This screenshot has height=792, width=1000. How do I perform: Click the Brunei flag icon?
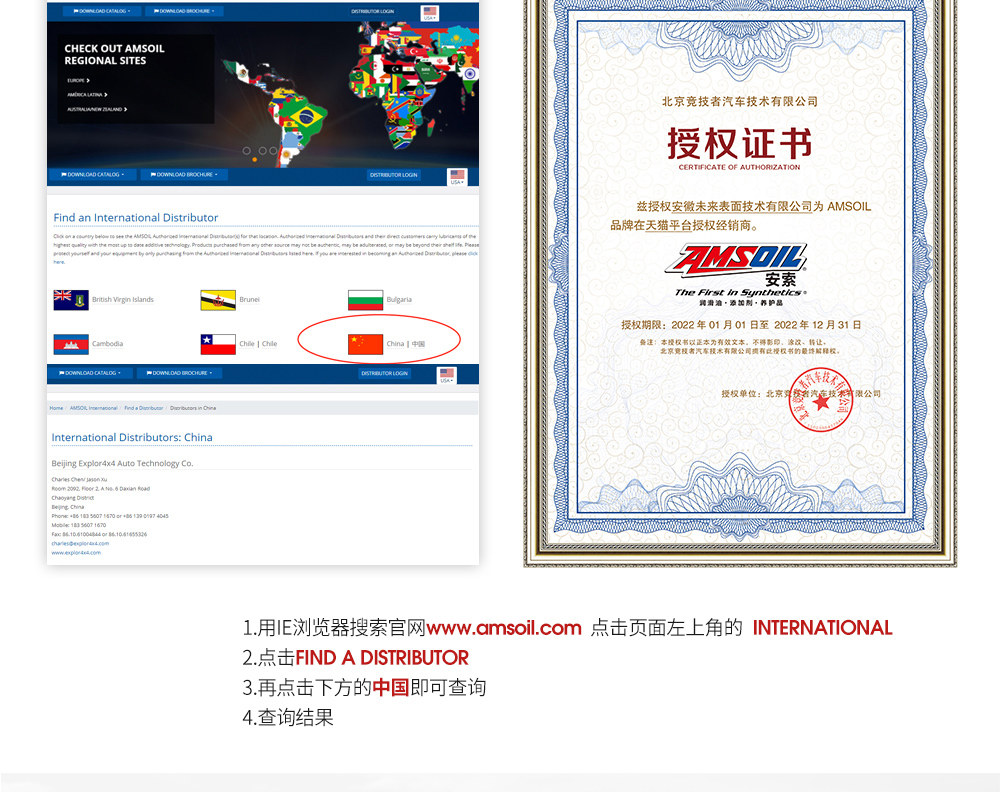coord(218,300)
